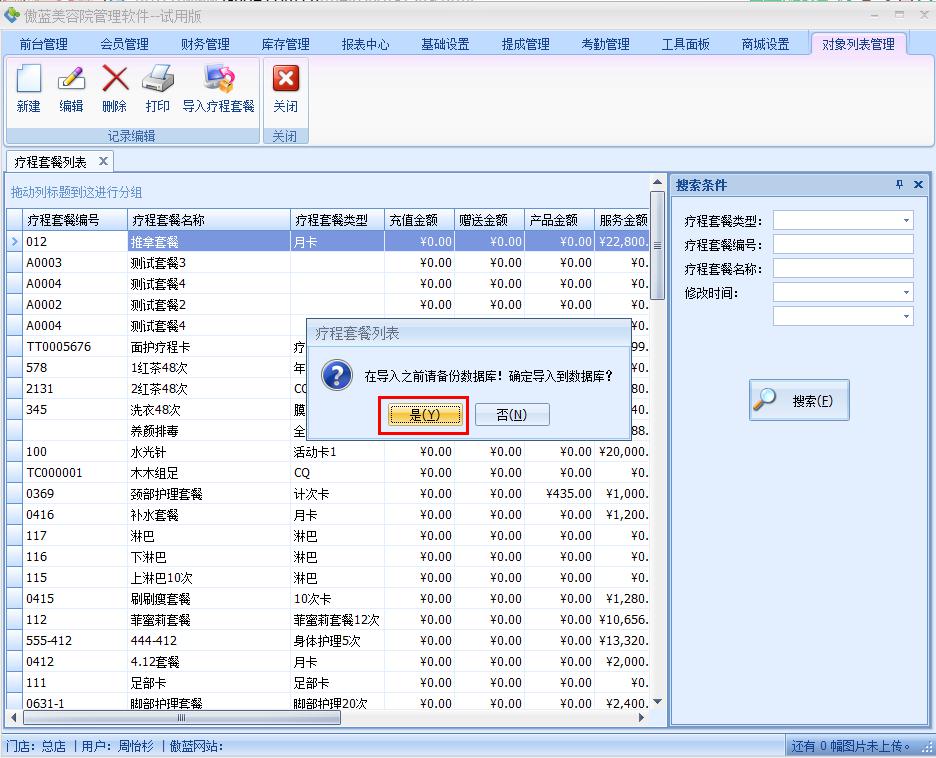Click the 导入疗程套餐 import icon

pos(218,80)
